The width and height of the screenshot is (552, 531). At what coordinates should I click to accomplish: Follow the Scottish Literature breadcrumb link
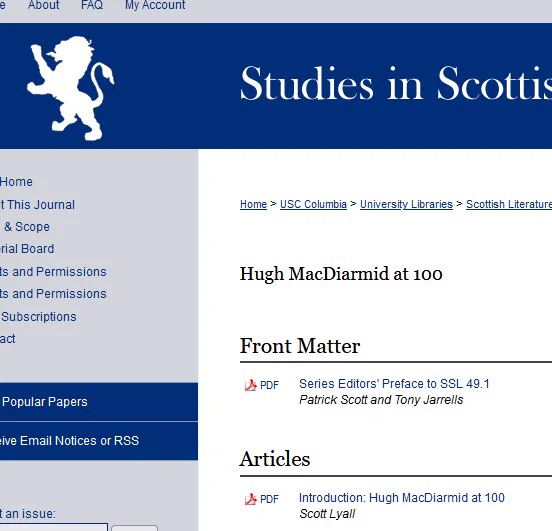coord(509,204)
